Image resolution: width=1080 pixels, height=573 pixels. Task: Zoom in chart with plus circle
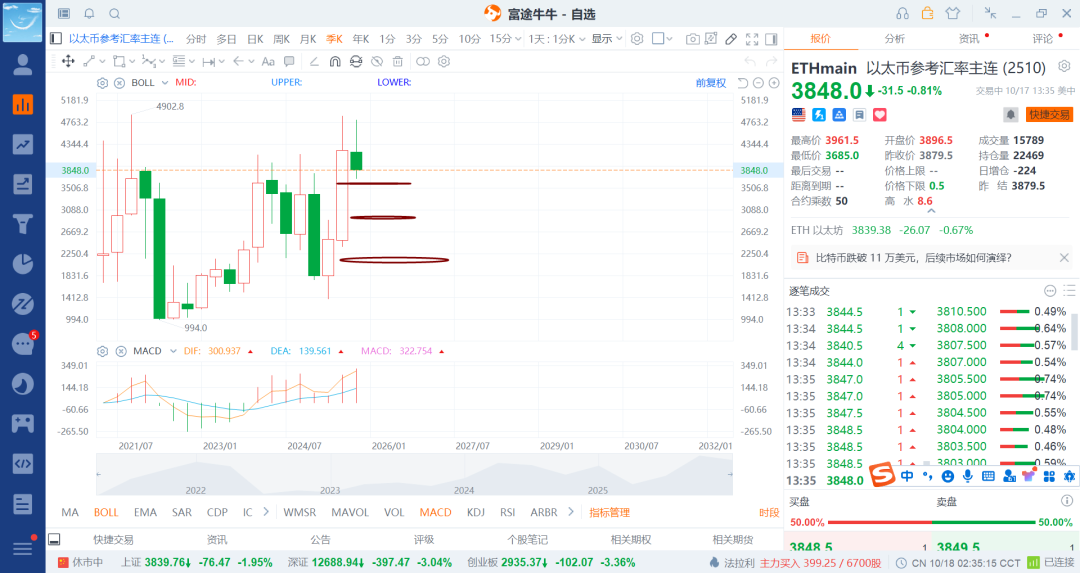(774, 83)
